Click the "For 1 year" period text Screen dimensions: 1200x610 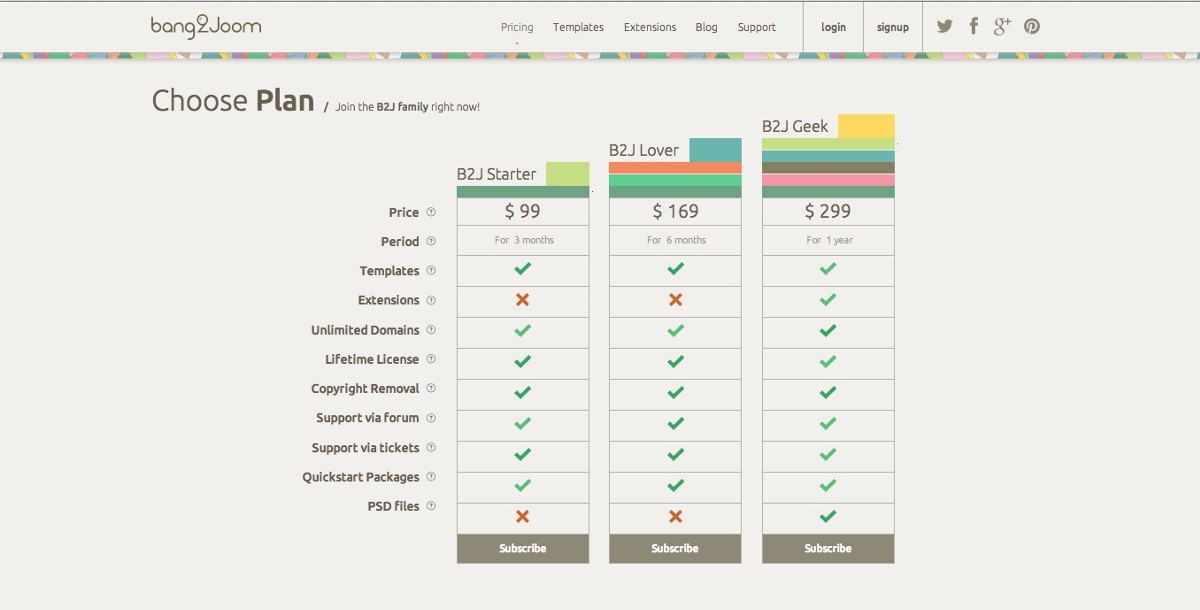(x=829, y=240)
